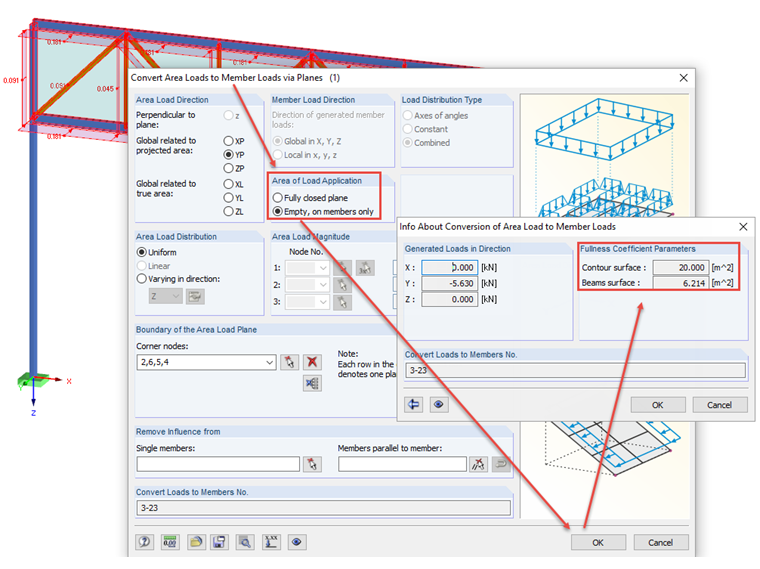The image size is (760, 569).
Task: Select Local in x, y, z member load direction
Action: pos(278,155)
